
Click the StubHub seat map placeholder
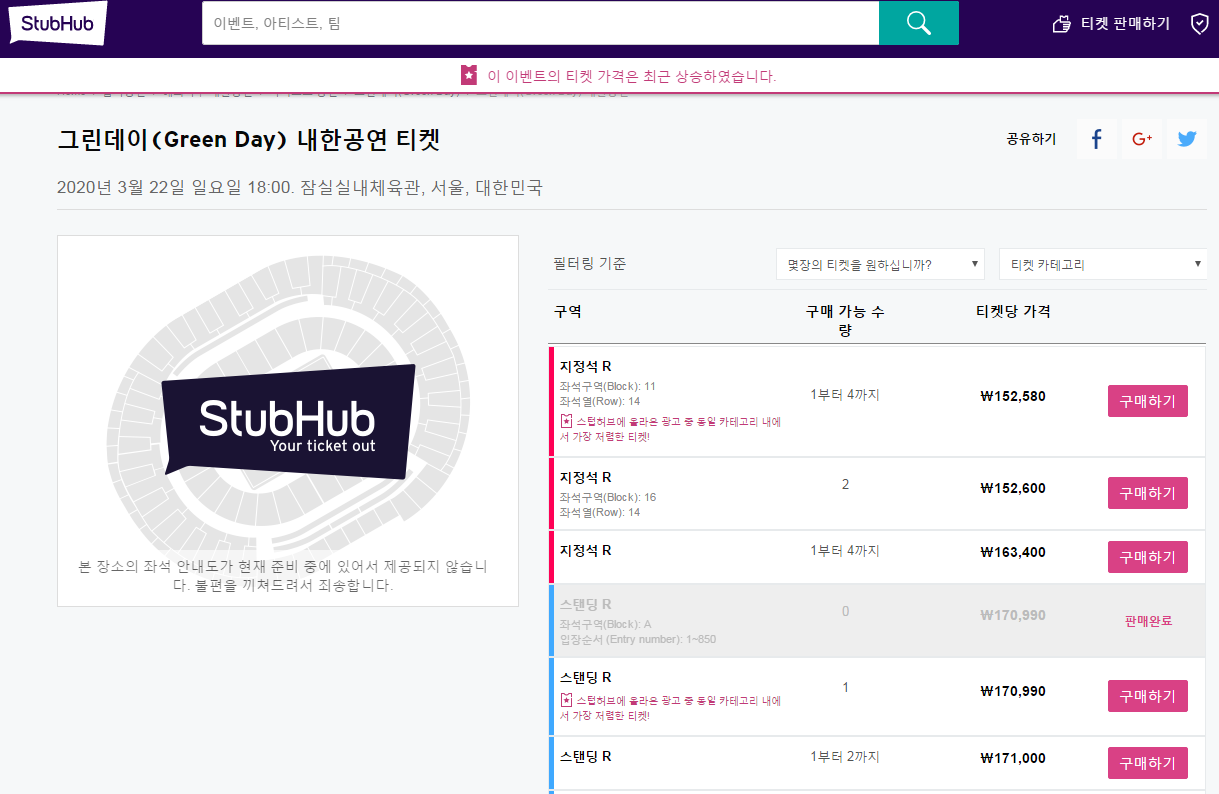(x=288, y=422)
